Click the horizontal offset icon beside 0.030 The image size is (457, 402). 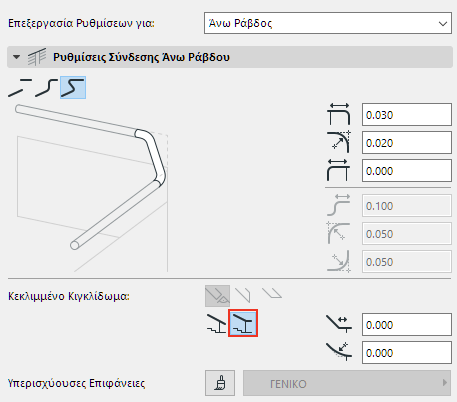point(338,114)
